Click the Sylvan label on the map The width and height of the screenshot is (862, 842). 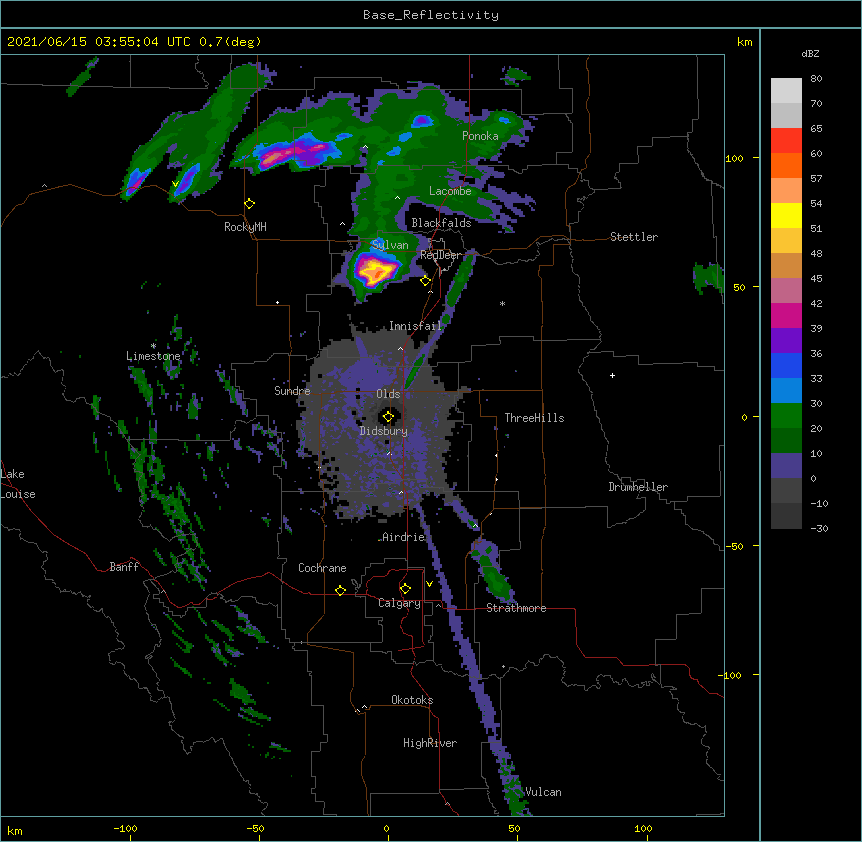point(390,245)
